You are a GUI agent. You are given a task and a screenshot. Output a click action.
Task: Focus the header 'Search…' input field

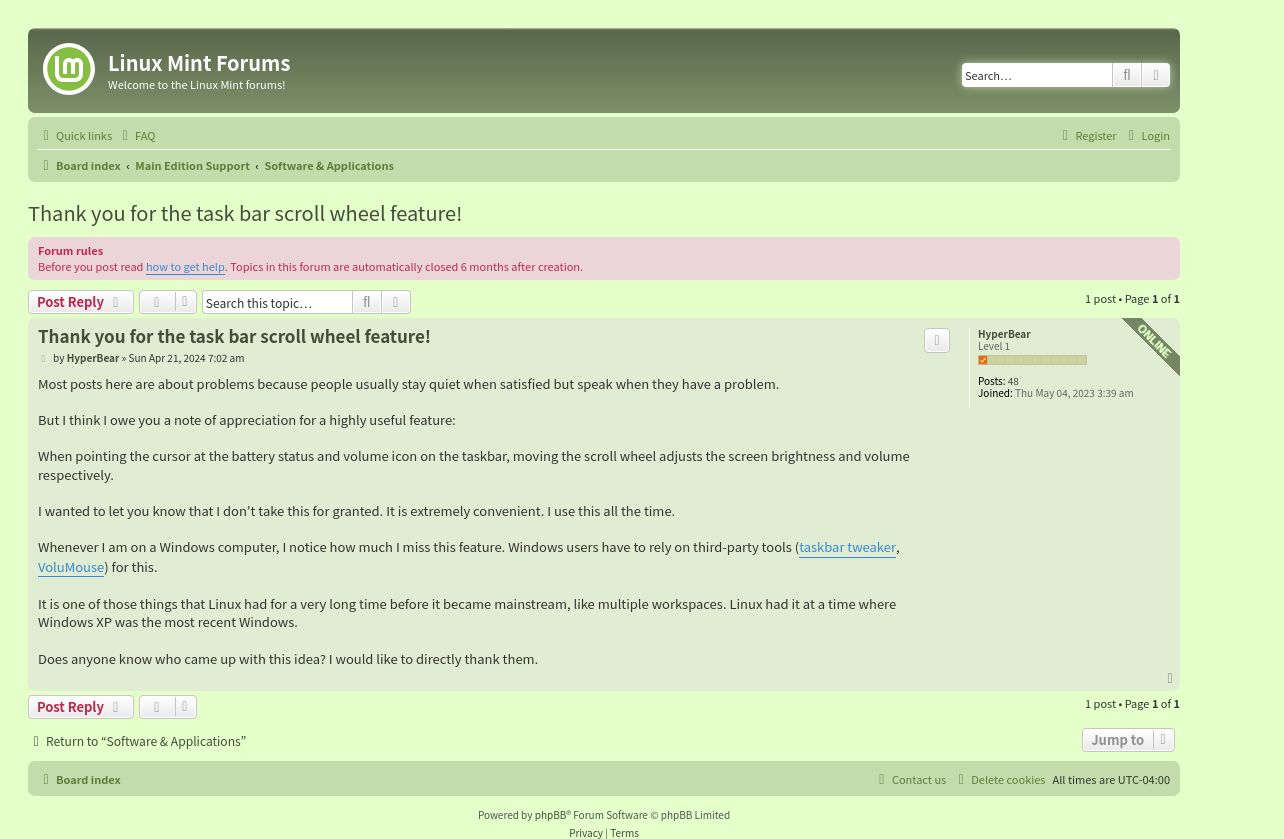(x=1037, y=75)
